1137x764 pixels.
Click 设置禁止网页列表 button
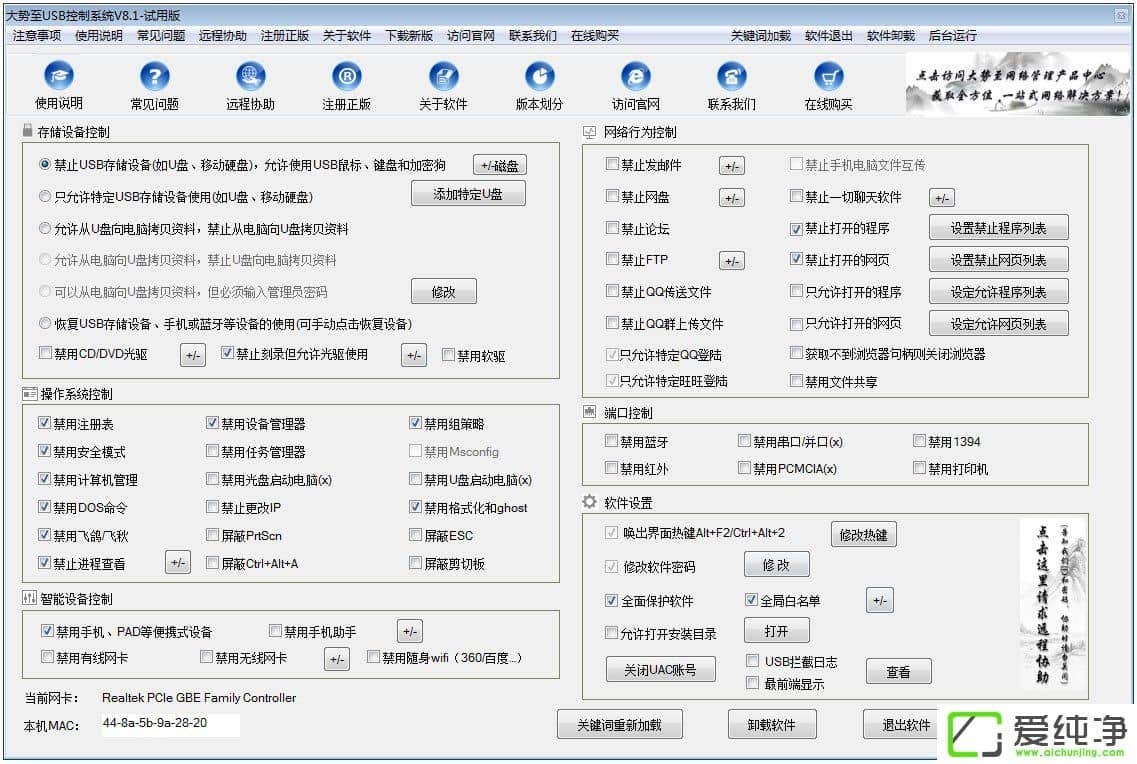[999, 260]
